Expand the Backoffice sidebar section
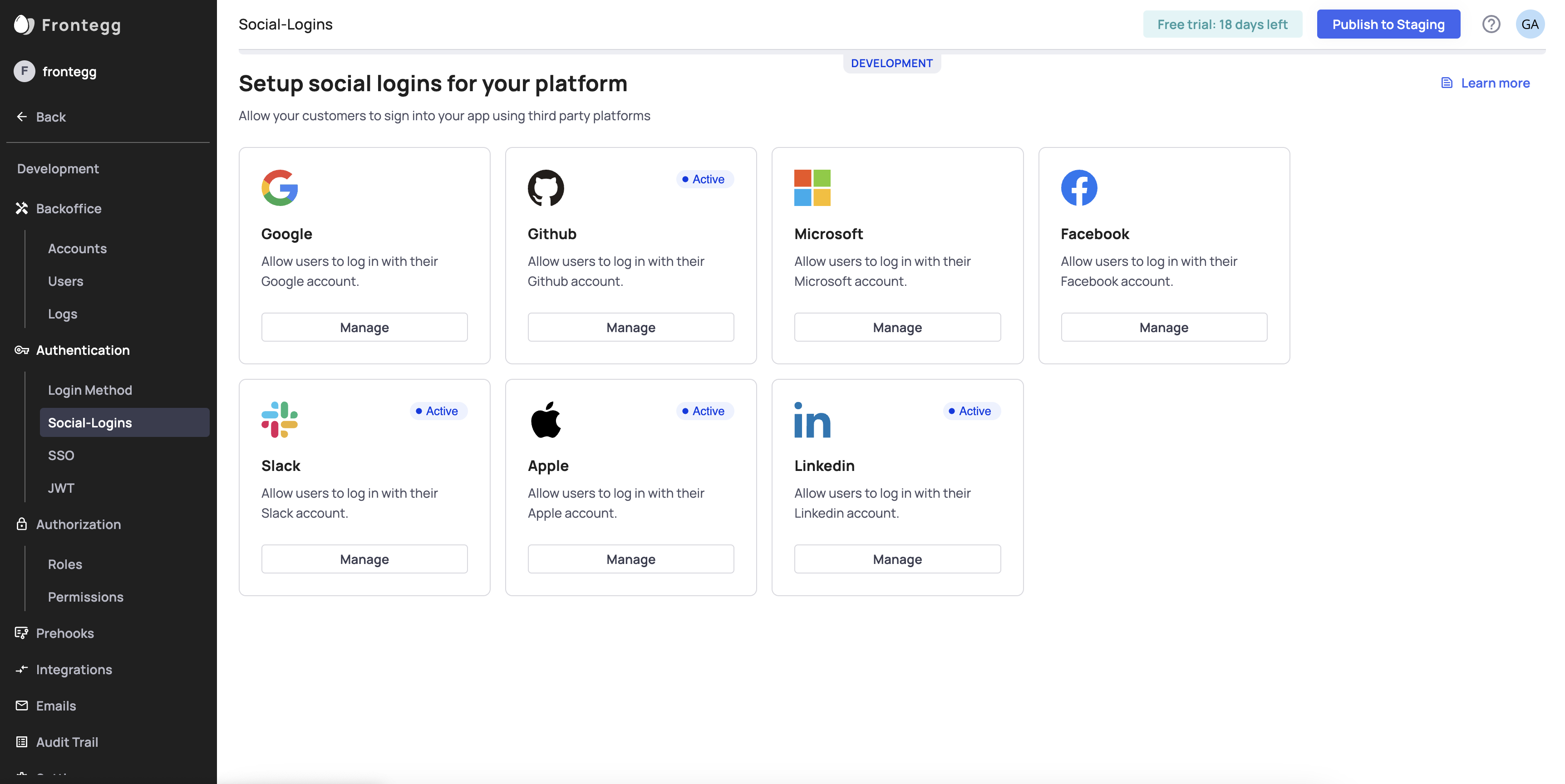The height and width of the screenshot is (784, 1565). click(x=68, y=208)
